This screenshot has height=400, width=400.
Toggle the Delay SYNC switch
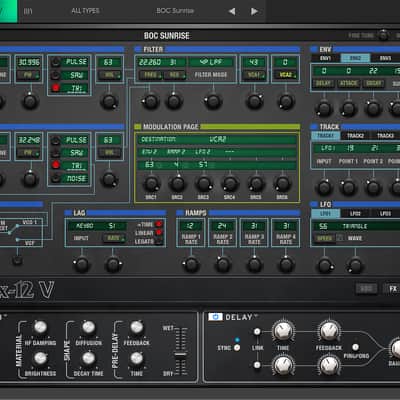pyautogui.click(x=237, y=348)
